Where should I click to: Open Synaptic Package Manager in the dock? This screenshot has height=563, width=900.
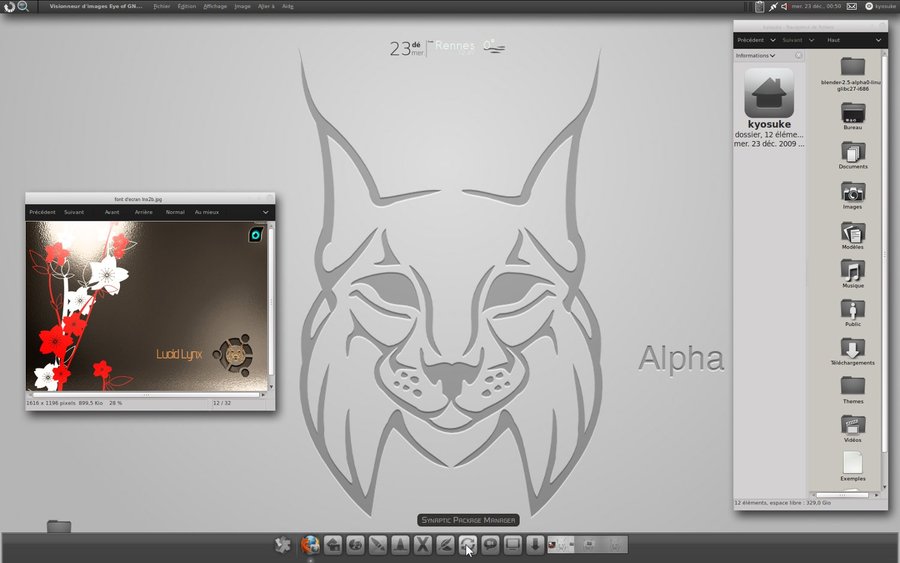(x=467, y=545)
